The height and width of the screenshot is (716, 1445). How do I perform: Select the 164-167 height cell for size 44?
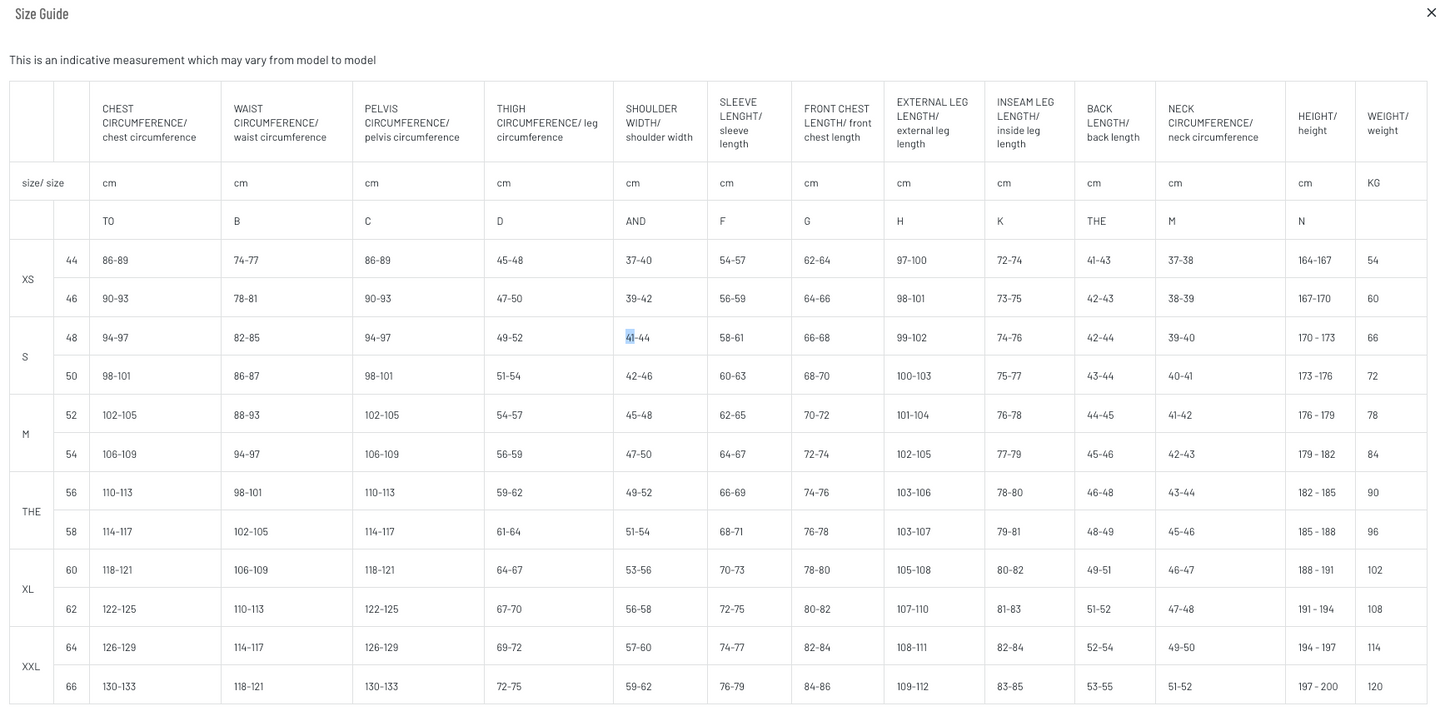tap(1314, 260)
